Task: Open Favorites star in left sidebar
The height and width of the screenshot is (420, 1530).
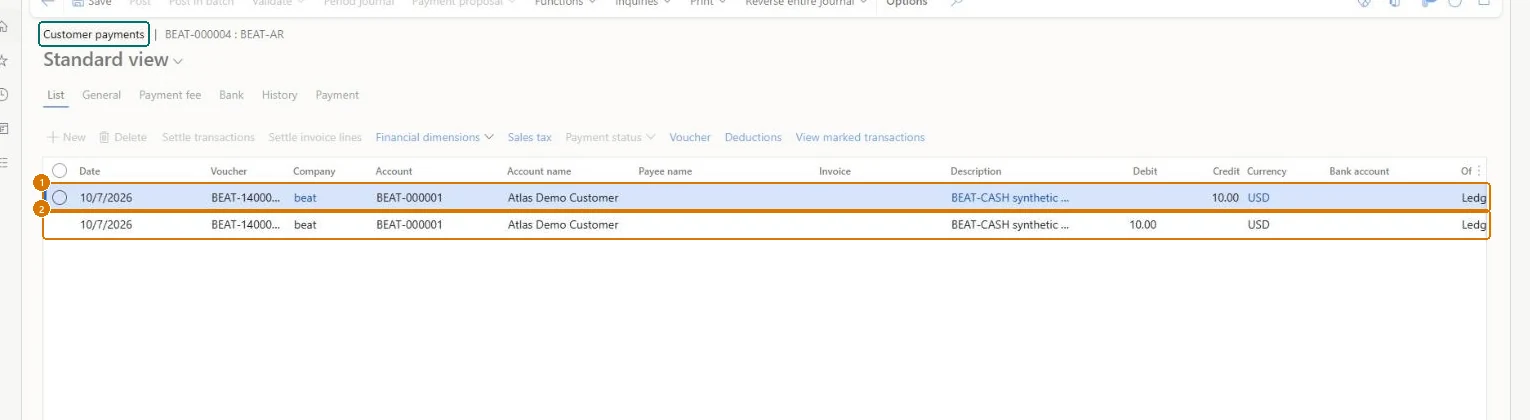Action: (x=4, y=61)
